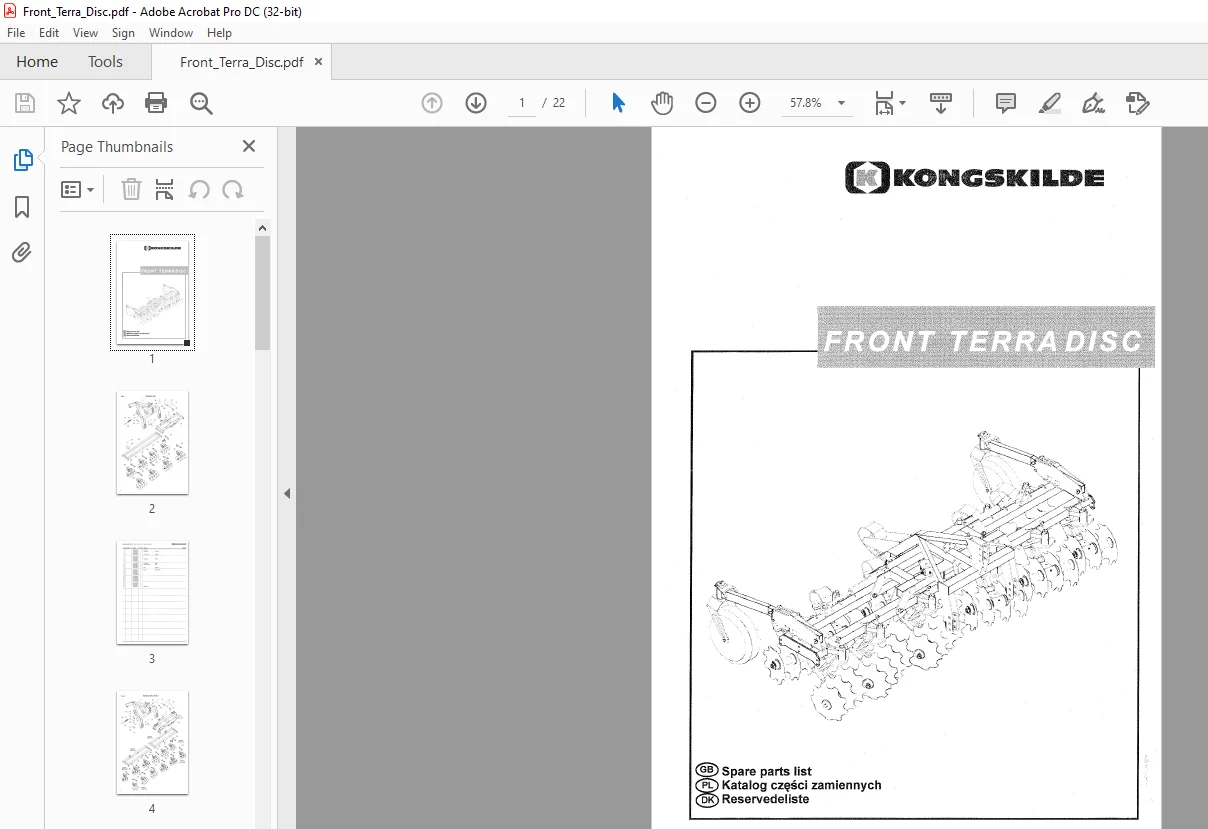Select page 4 thumbnail
Viewport: 1208px width, 829px height.
(152, 743)
